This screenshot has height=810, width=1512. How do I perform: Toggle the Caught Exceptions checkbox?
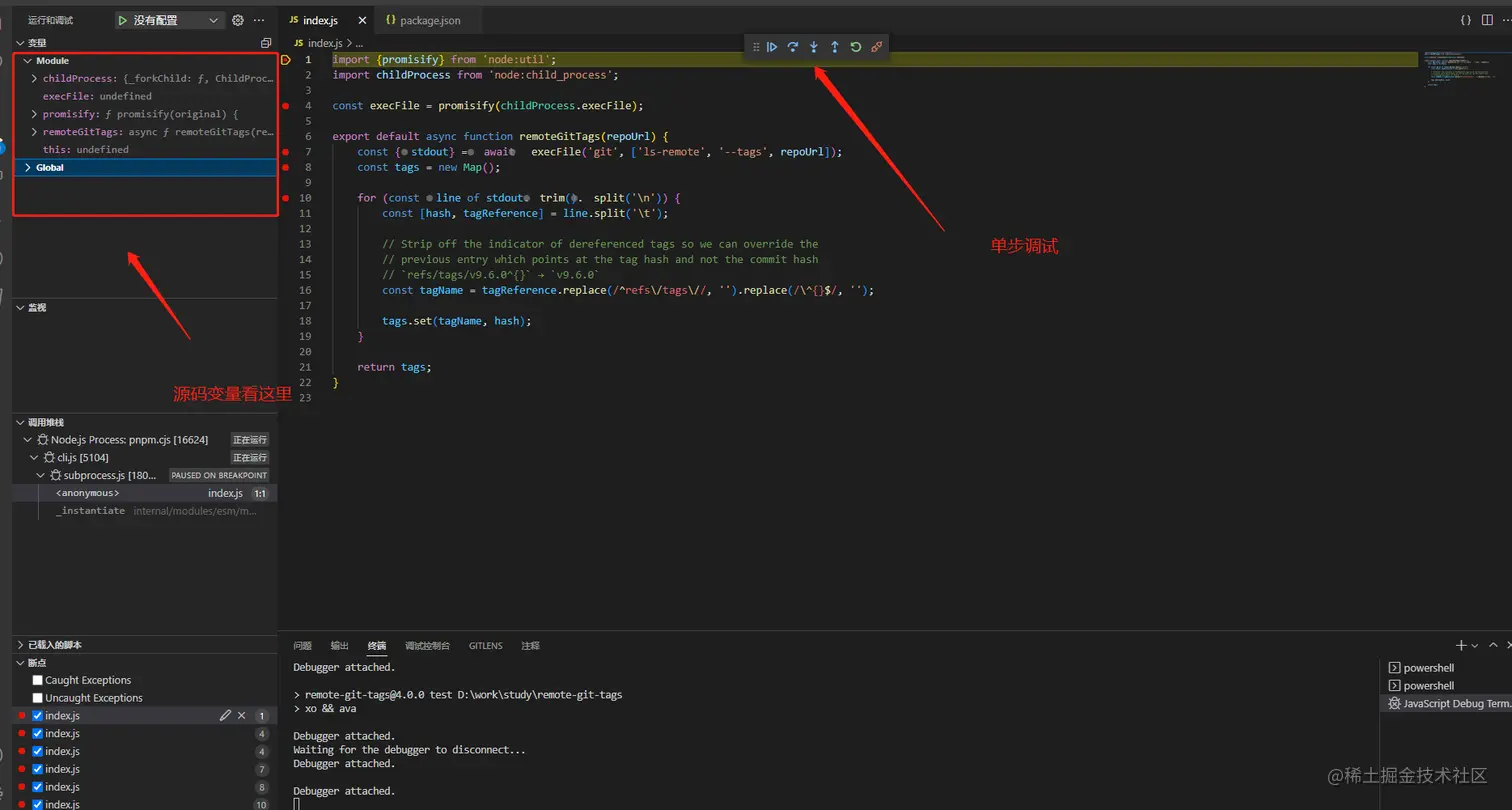[38, 680]
